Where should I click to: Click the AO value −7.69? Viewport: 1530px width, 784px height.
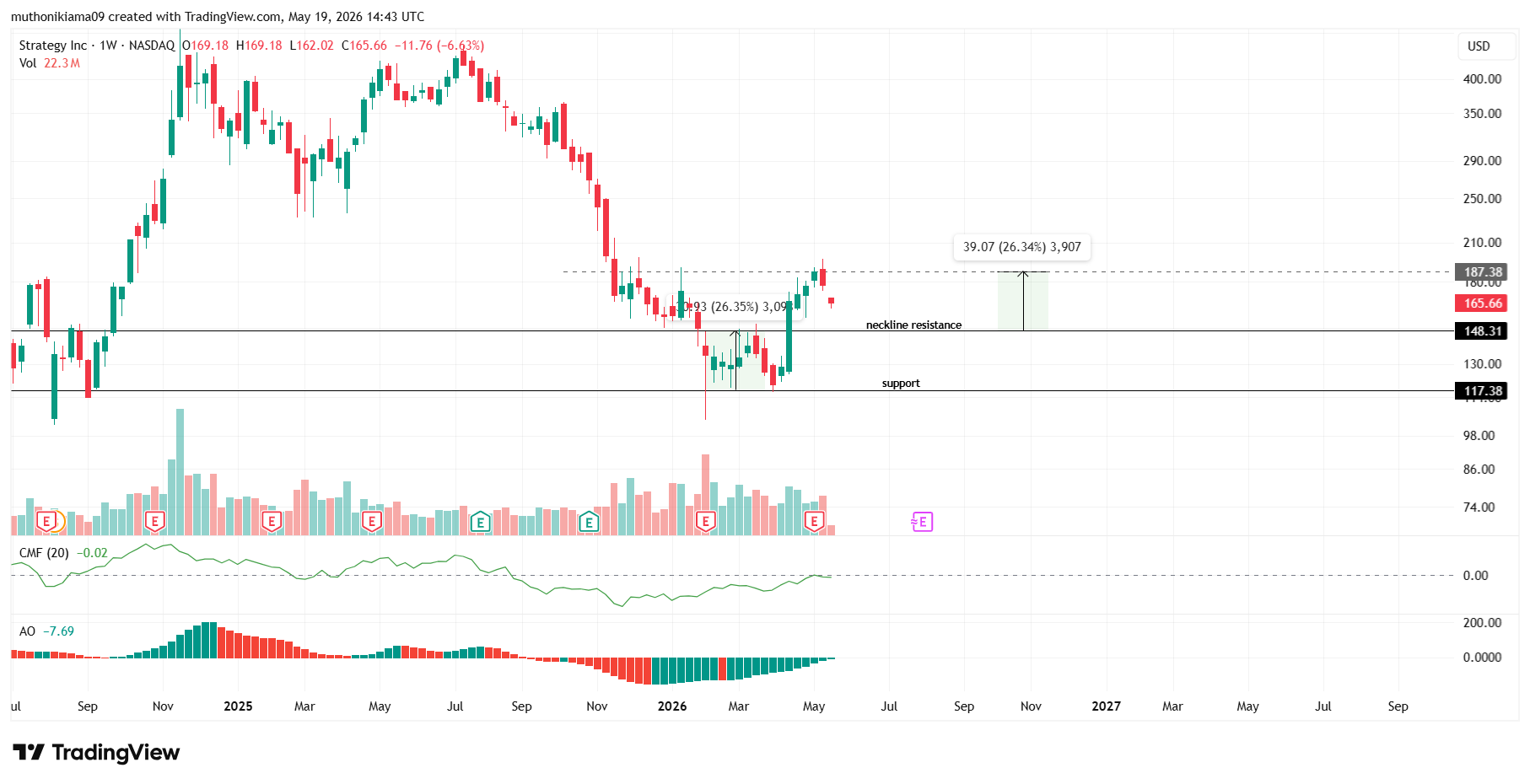click(x=58, y=631)
